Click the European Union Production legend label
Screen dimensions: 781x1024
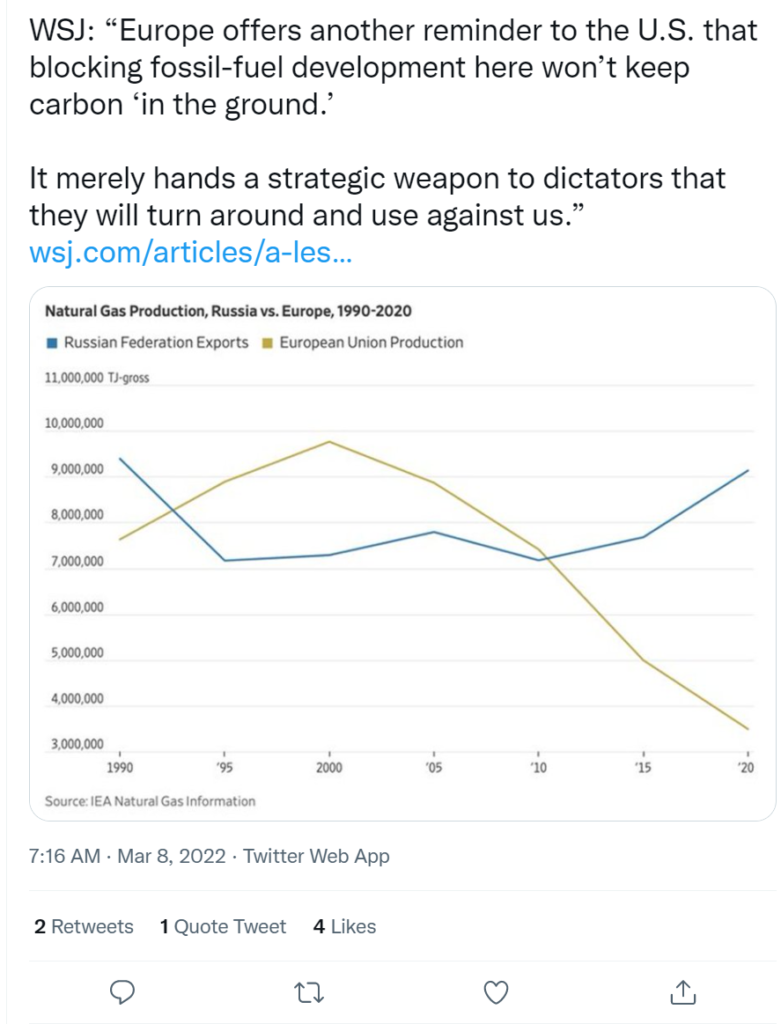(x=372, y=343)
